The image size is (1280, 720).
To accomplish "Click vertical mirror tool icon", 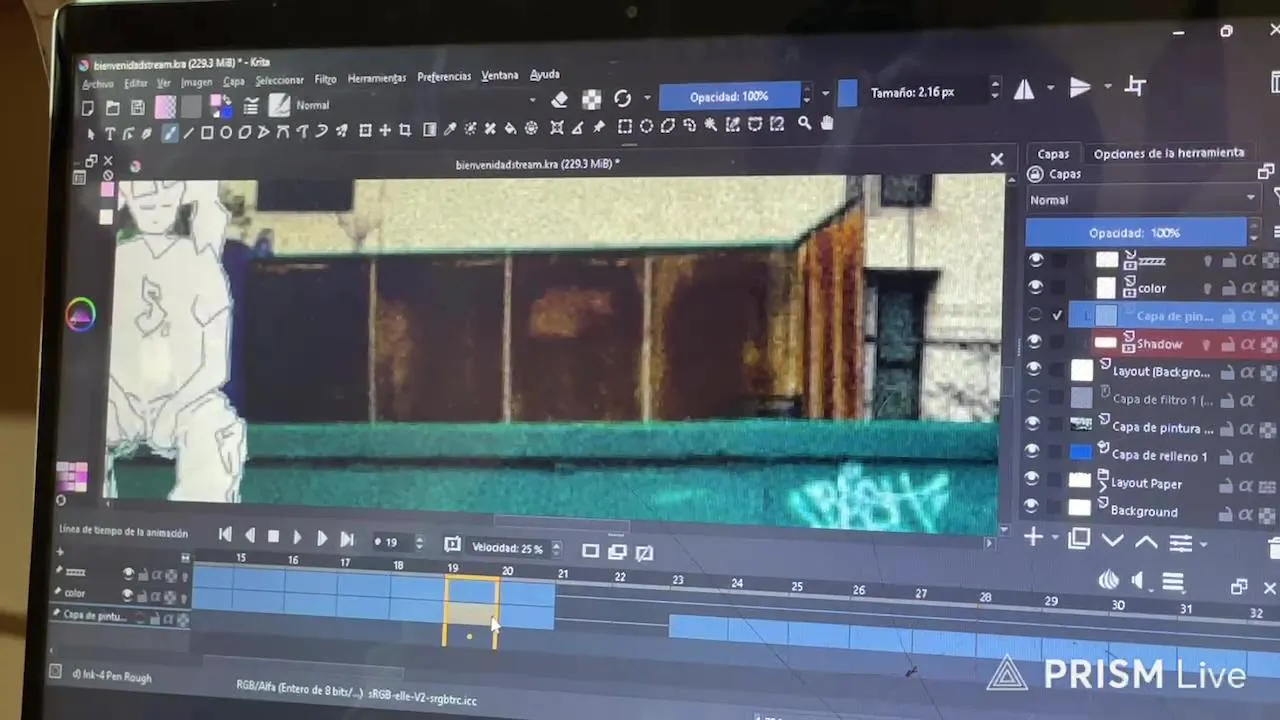I will pyautogui.click(x=1080, y=88).
